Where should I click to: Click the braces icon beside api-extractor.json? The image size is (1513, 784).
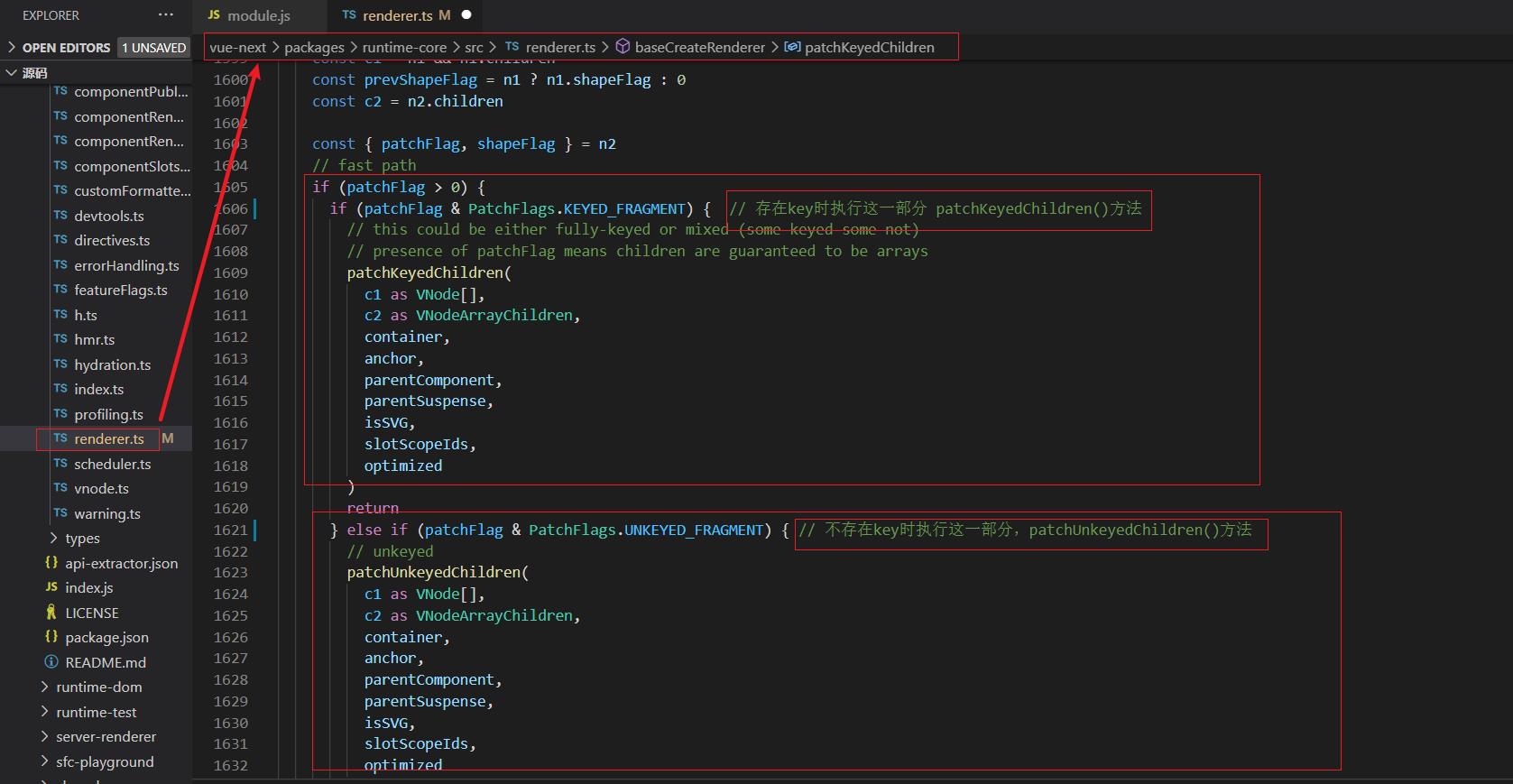[x=51, y=562]
